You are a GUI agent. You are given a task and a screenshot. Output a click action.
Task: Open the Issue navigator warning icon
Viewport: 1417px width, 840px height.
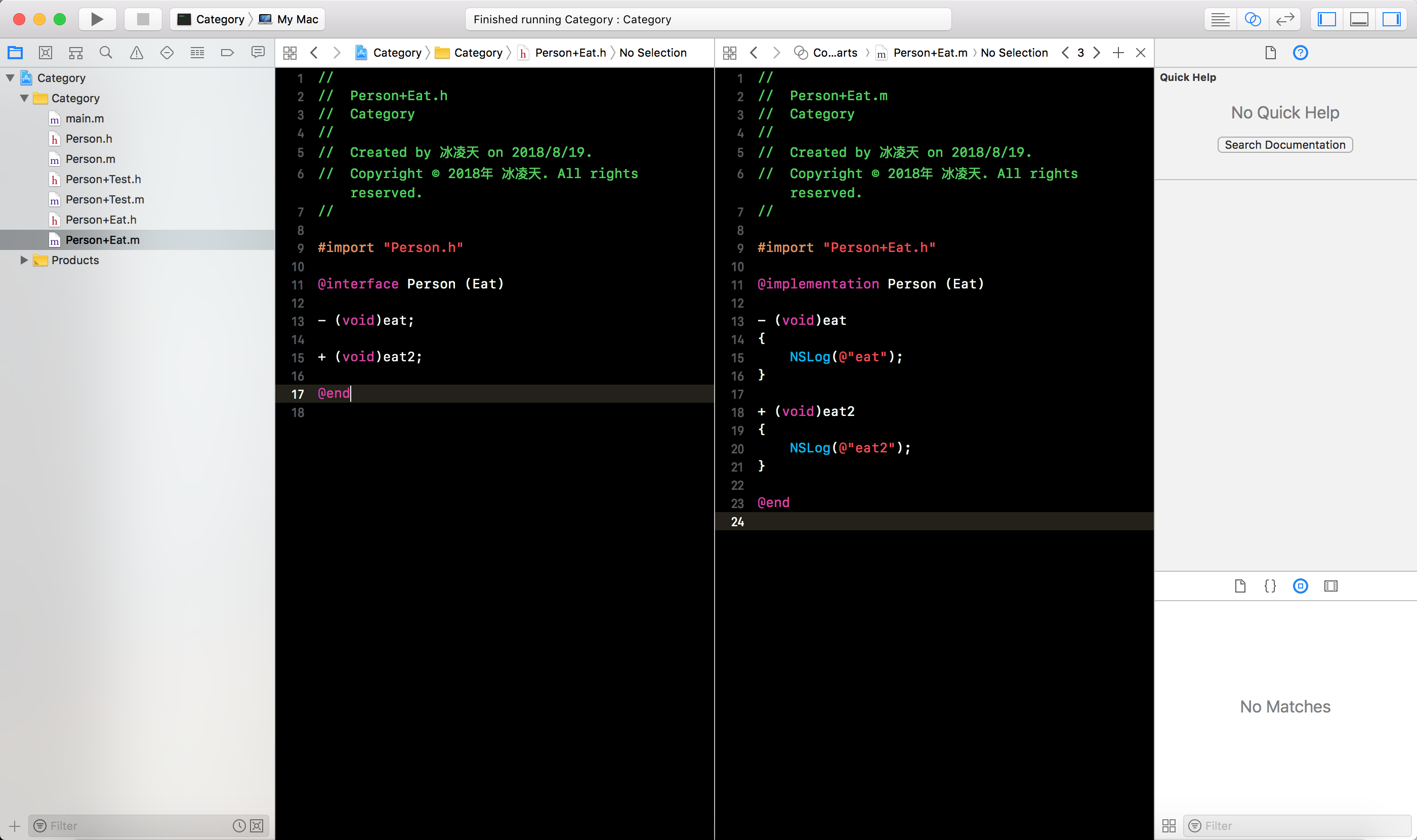point(137,53)
